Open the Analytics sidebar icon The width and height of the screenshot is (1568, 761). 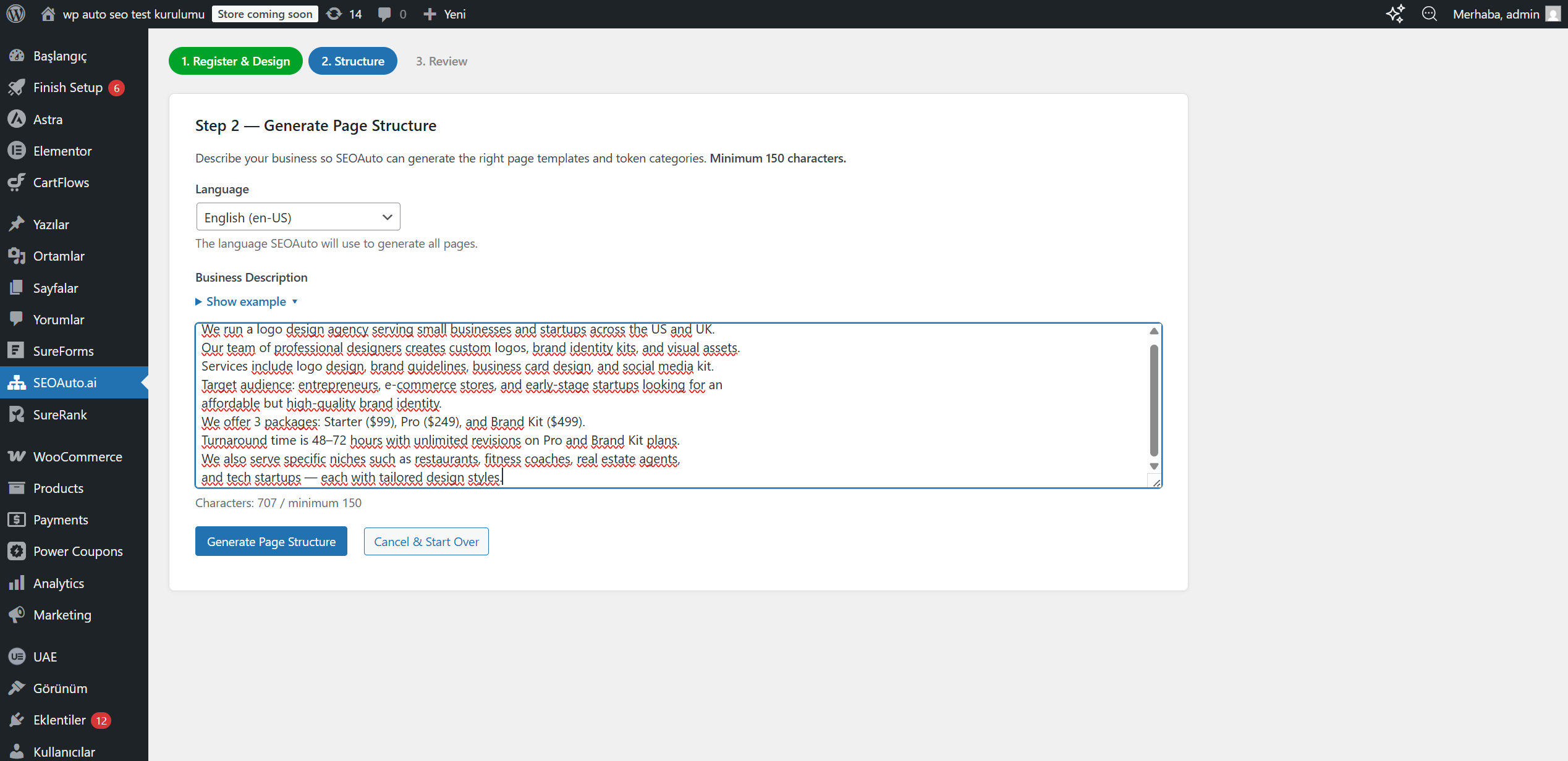[x=17, y=582]
